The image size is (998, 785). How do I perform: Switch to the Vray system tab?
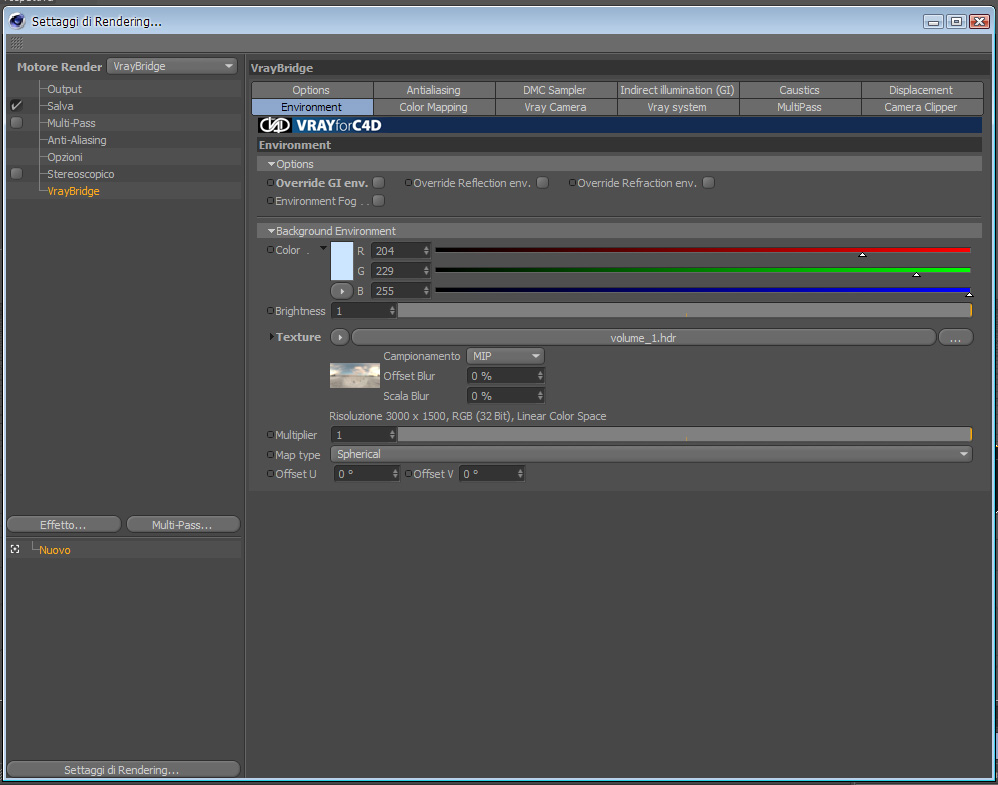(x=677, y=107)
